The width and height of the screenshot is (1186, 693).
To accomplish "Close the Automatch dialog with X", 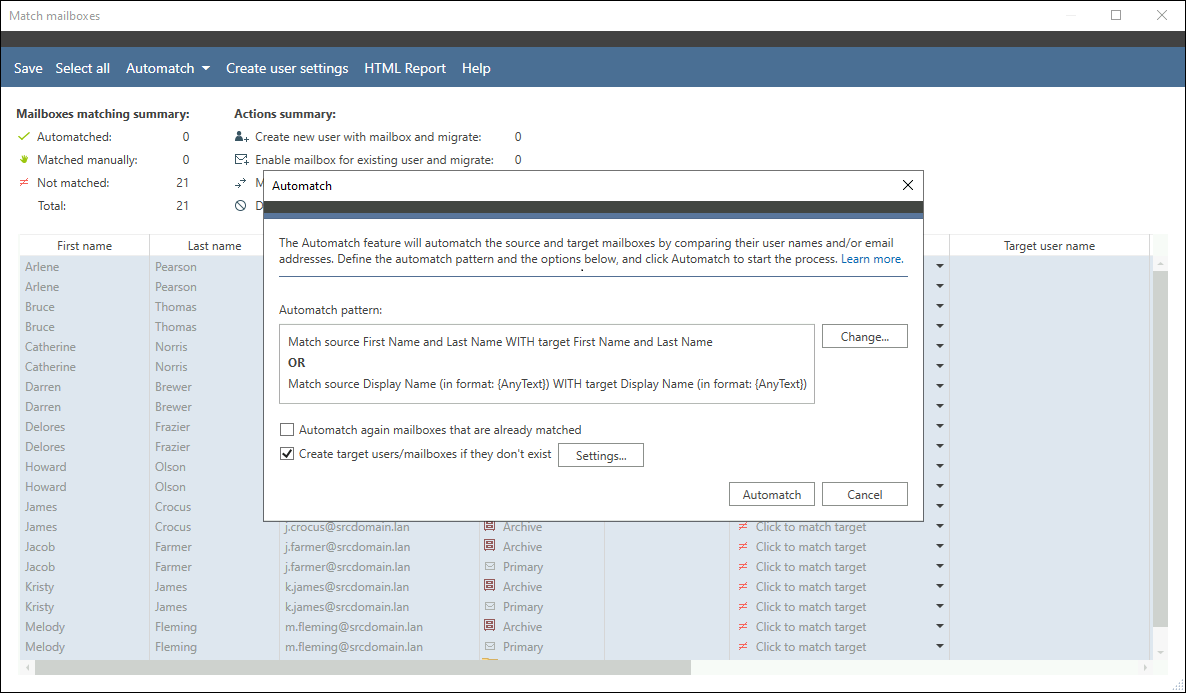I will (x=908, y=185).
